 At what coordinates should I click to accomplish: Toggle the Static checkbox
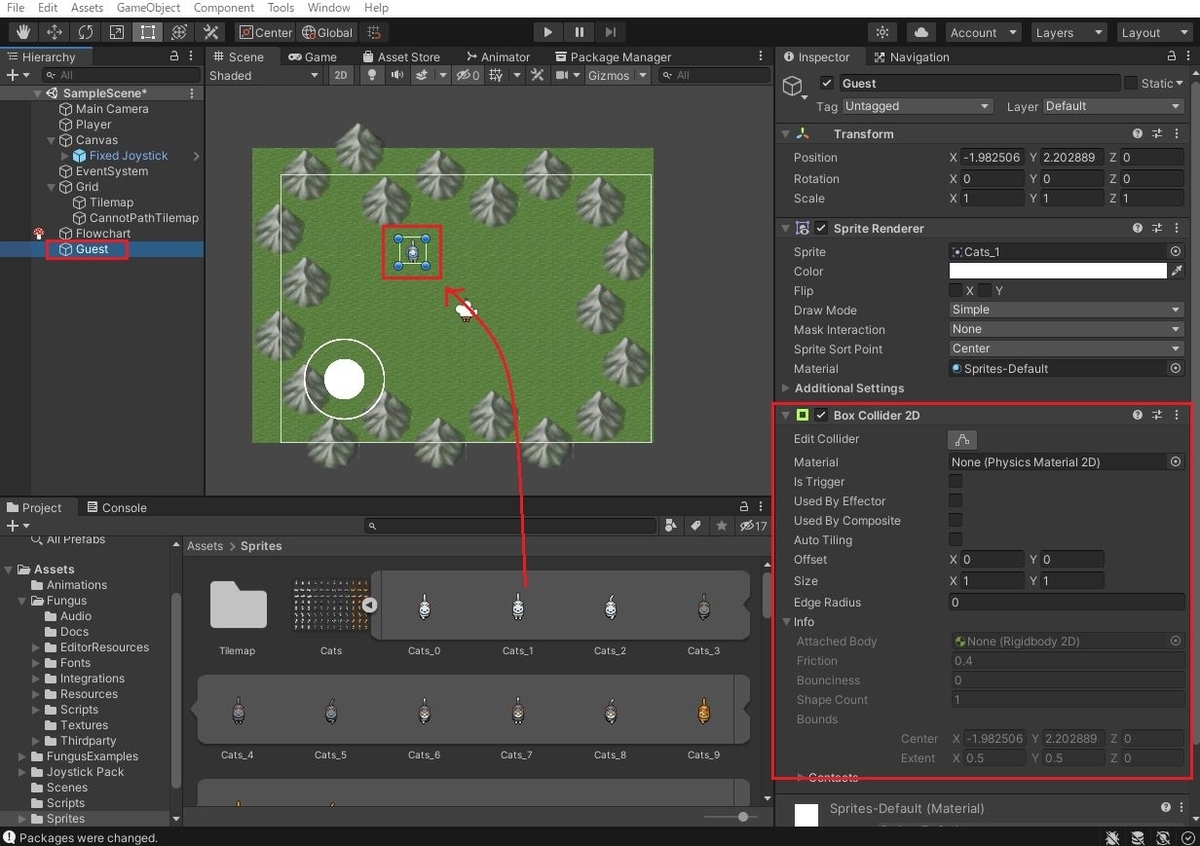[1131, 83]
